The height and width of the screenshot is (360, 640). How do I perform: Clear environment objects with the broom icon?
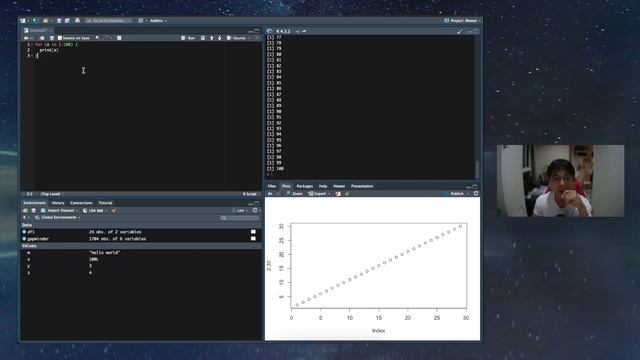tap(114, 211)
